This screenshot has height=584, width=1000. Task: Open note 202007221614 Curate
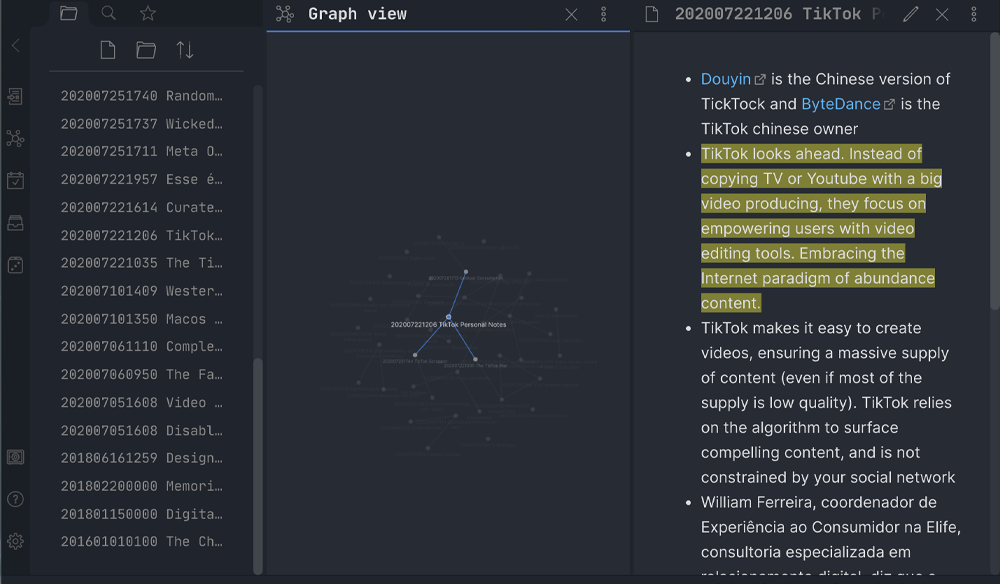tap(142, 207)
